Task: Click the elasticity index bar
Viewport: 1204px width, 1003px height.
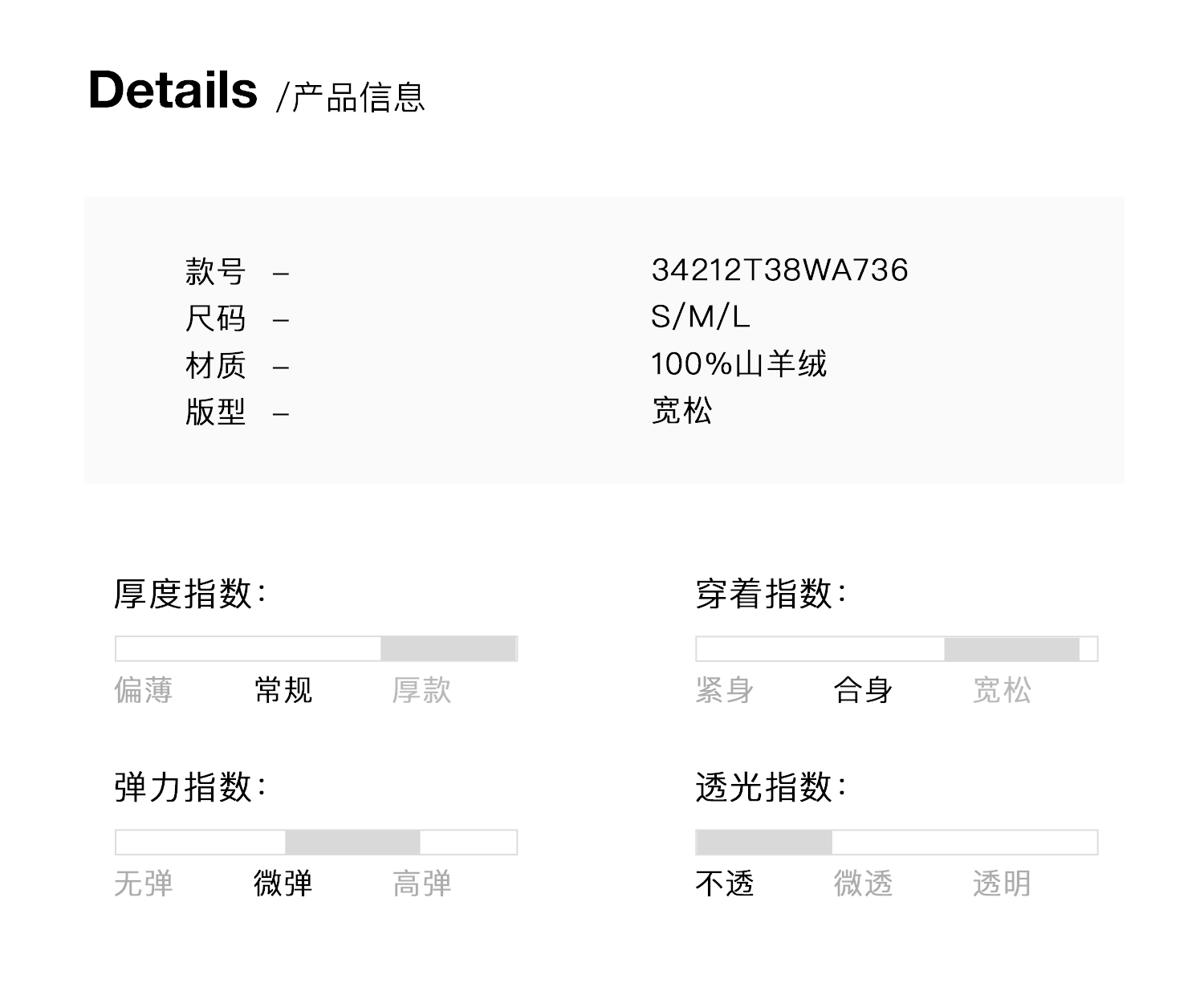Action: 316,842
